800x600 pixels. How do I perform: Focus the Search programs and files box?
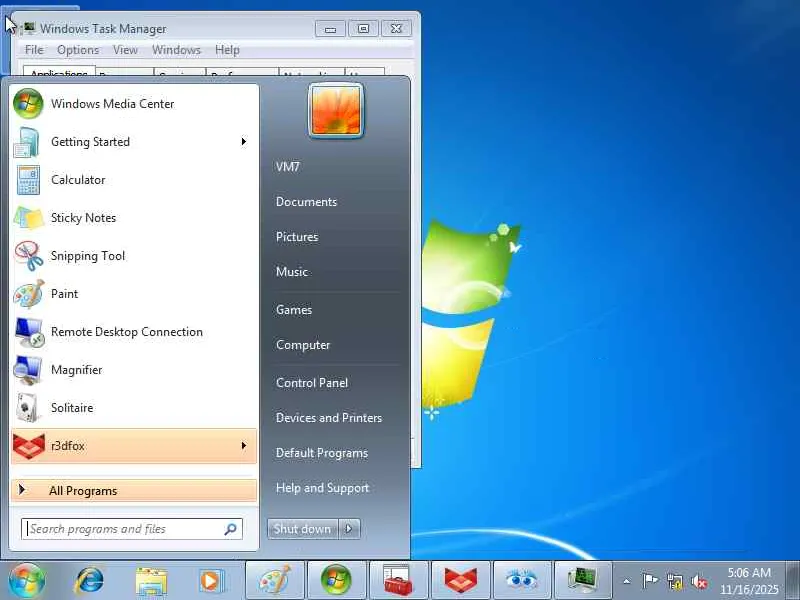coord(132,529)
